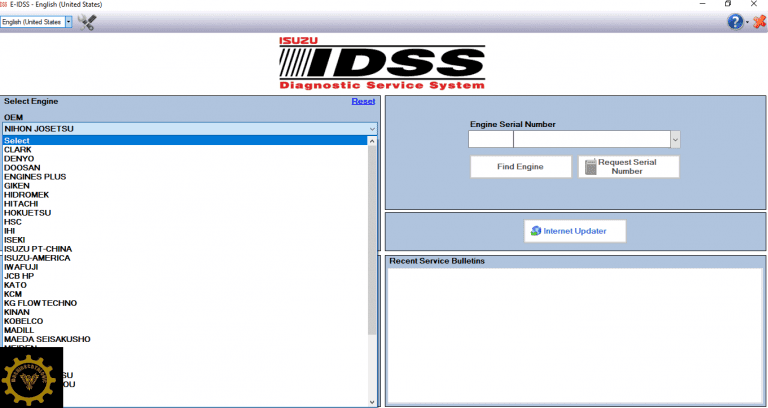This screenshot has height=408, width=768.
Task: Open the blue Help question mark icon
Action: coord(735,22)
